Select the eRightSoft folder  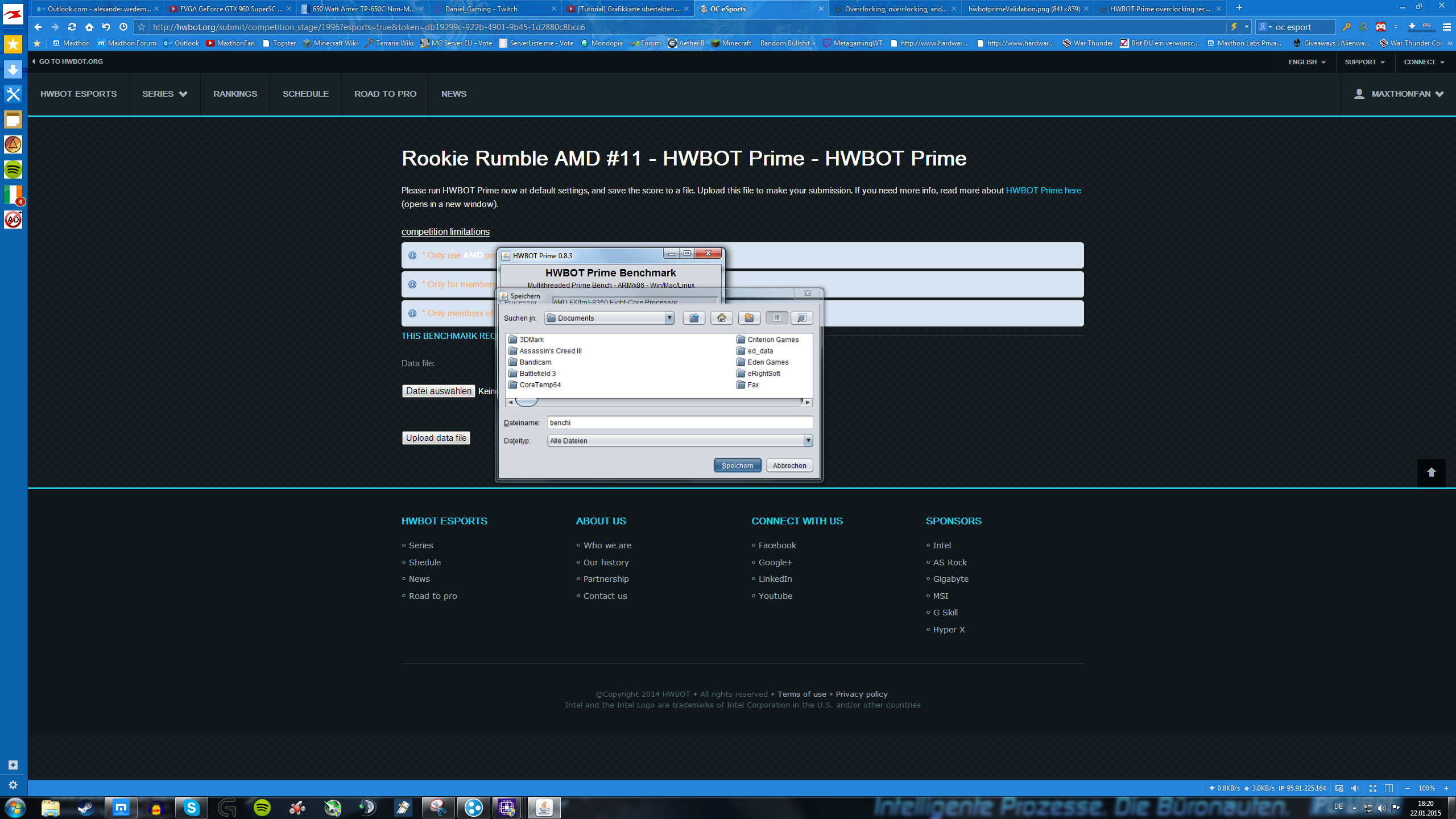[x=758, y=374]
